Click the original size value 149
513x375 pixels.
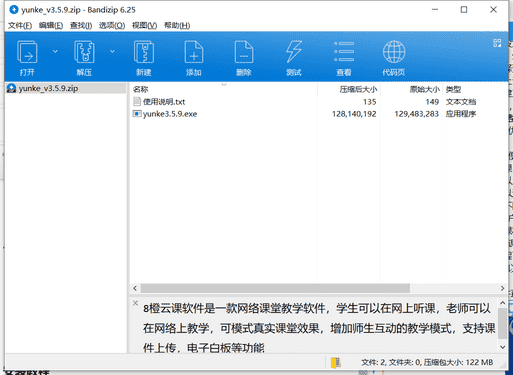coord(432,102)
